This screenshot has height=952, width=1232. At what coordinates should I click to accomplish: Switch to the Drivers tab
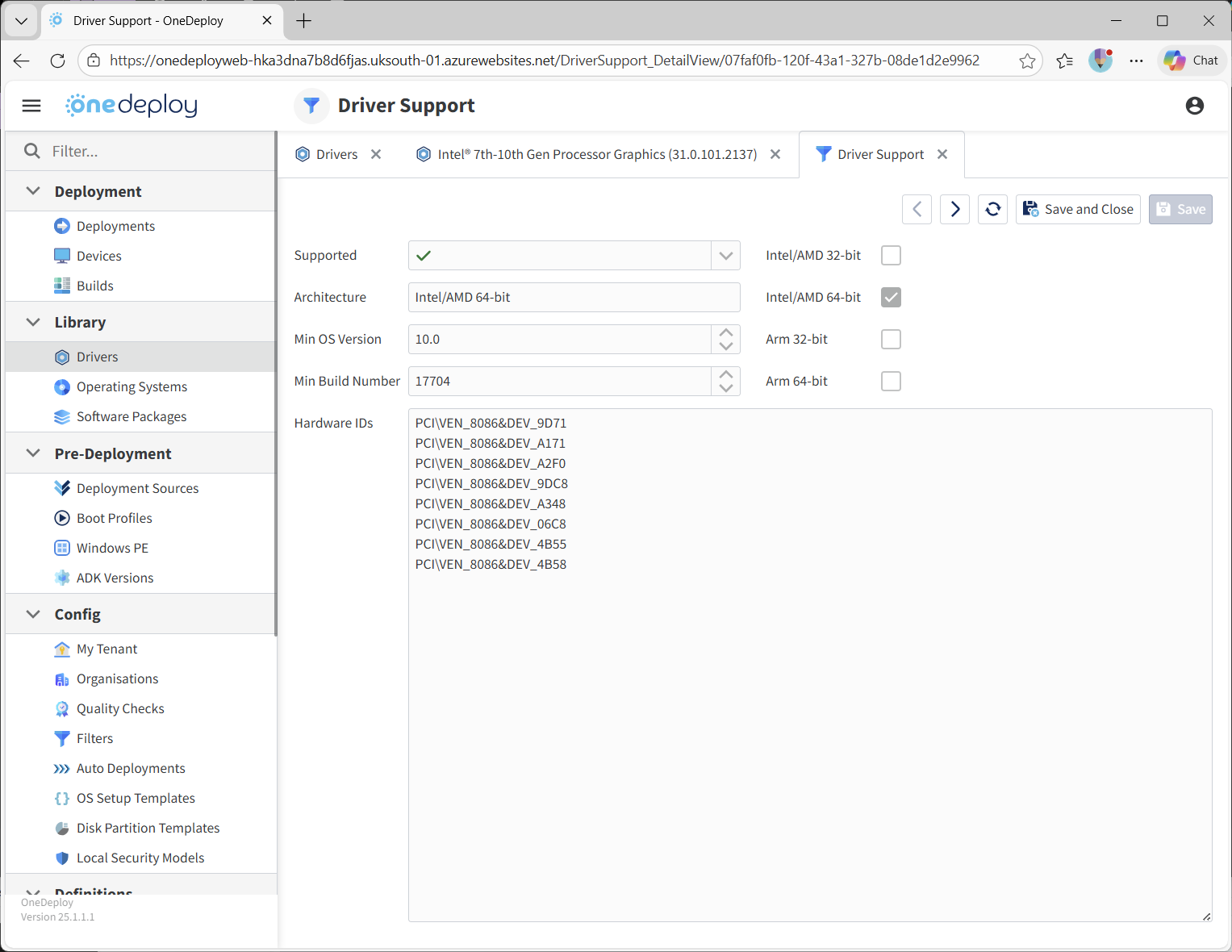pyautogui.click(x=336, y=154)
